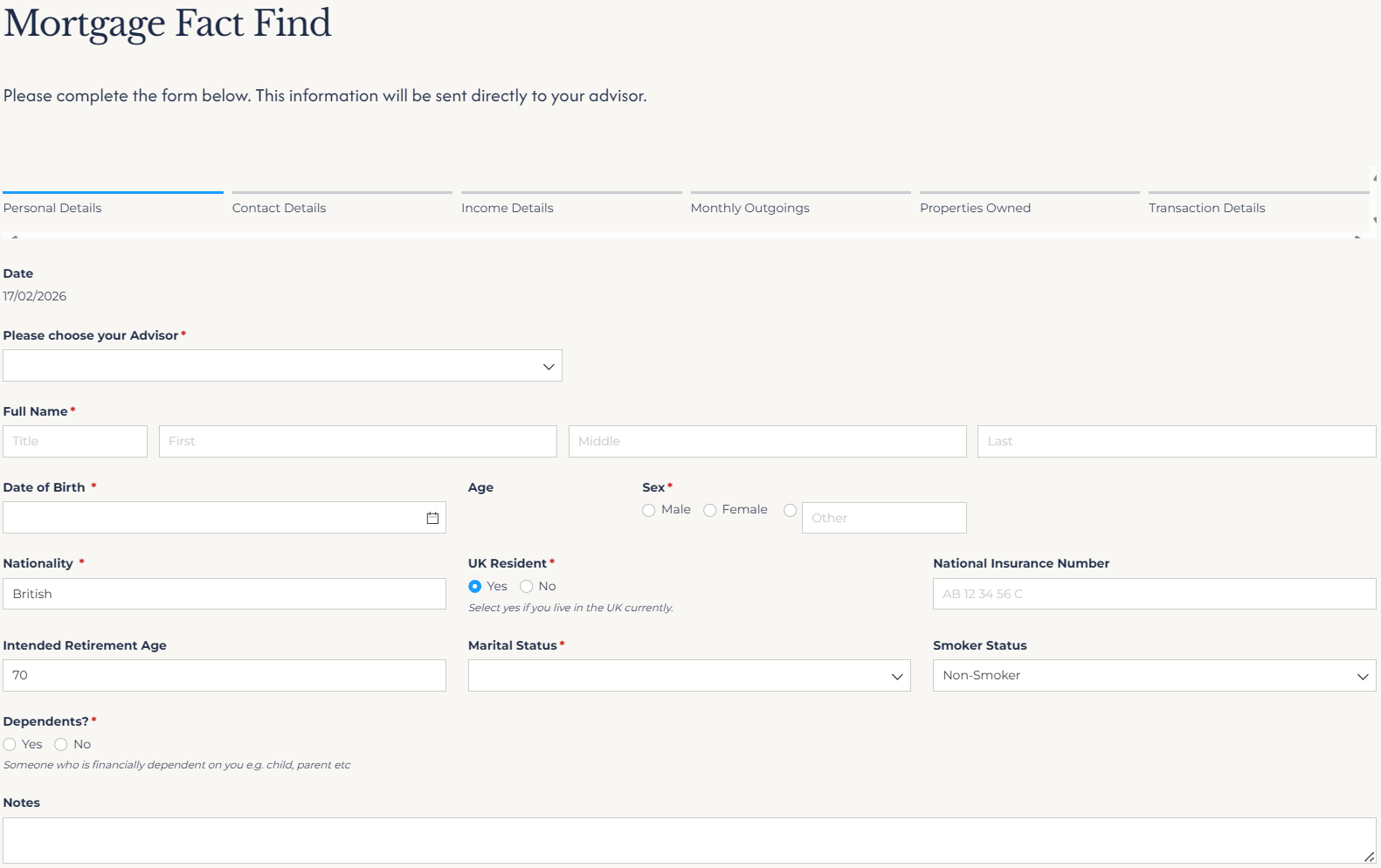
Task: Click the National Insurance Number field
Action: click(x=1154, y=594)
